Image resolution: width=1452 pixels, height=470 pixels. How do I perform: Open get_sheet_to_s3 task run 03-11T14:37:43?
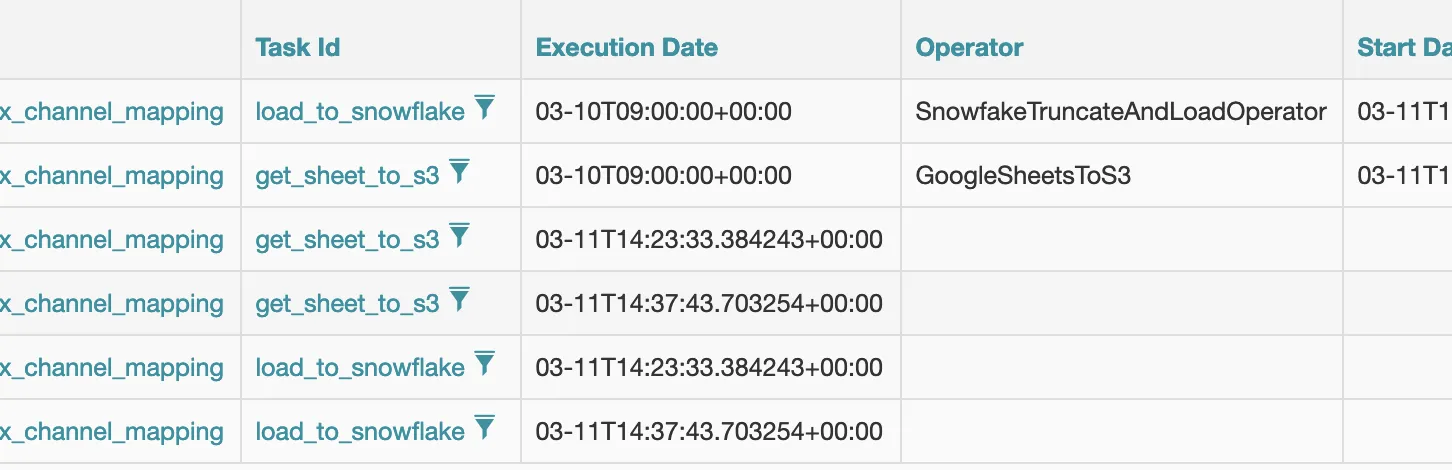[347, 304]
